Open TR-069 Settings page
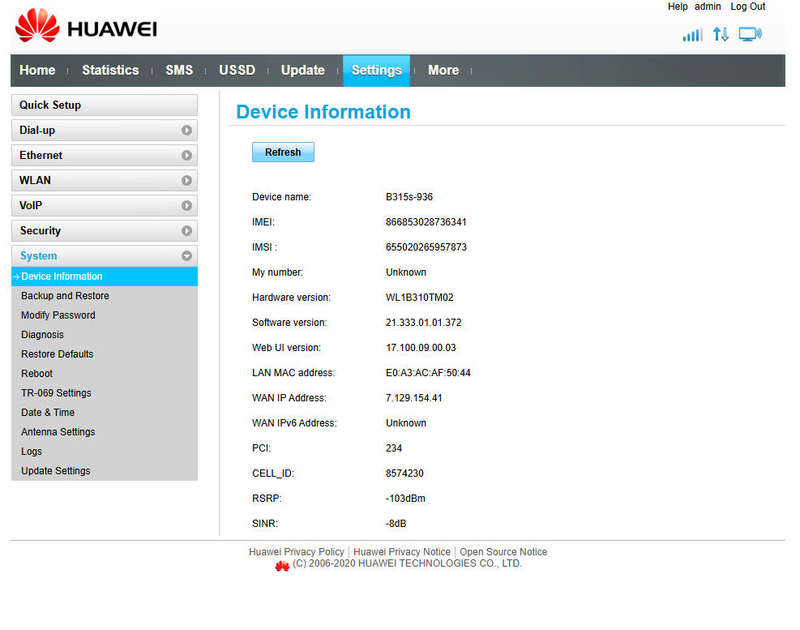 56,393
